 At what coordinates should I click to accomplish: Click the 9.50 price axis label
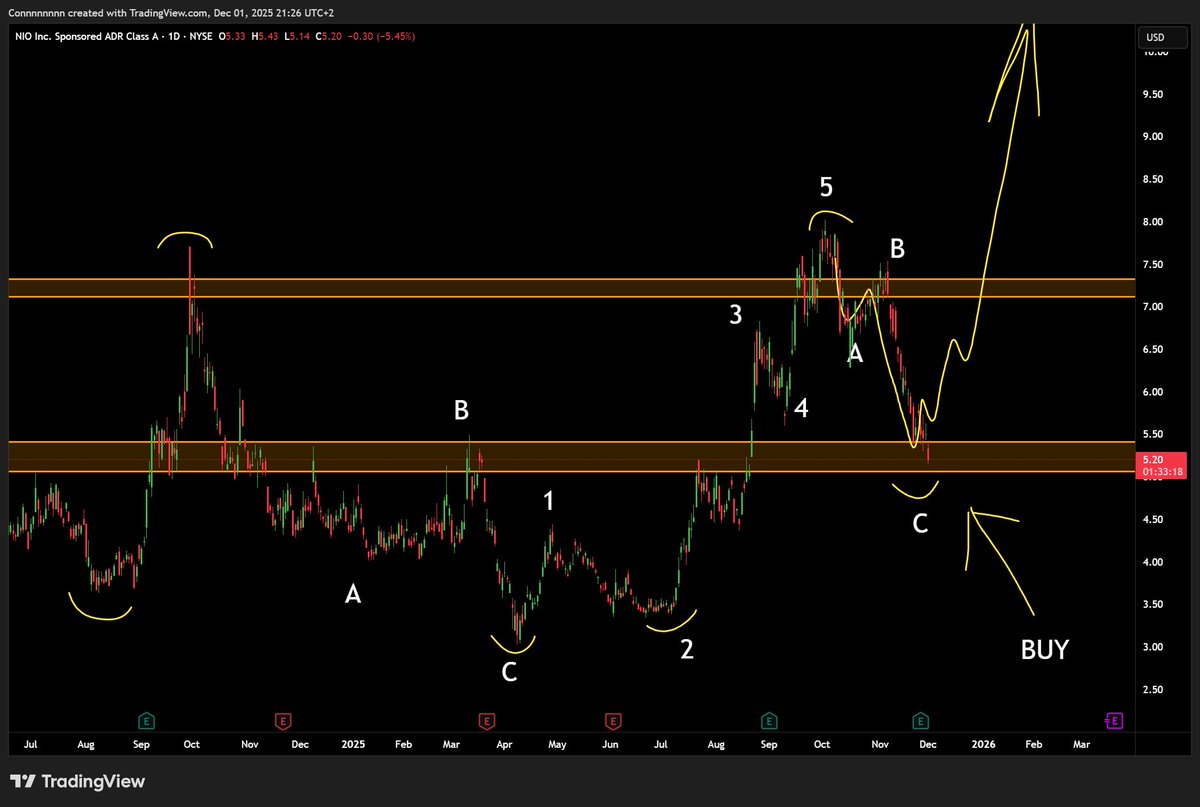[x=1153, y=94]
